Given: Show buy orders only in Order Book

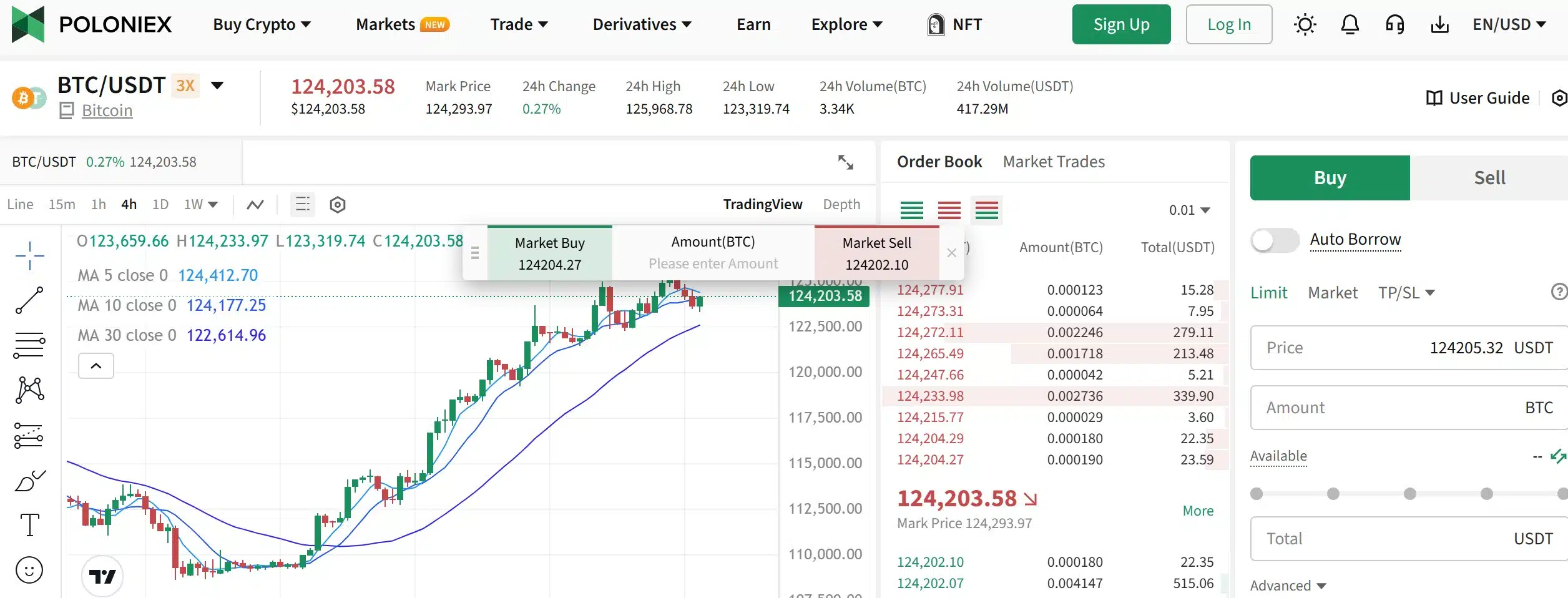Looking at the screenshot, I should click(912, 210).
